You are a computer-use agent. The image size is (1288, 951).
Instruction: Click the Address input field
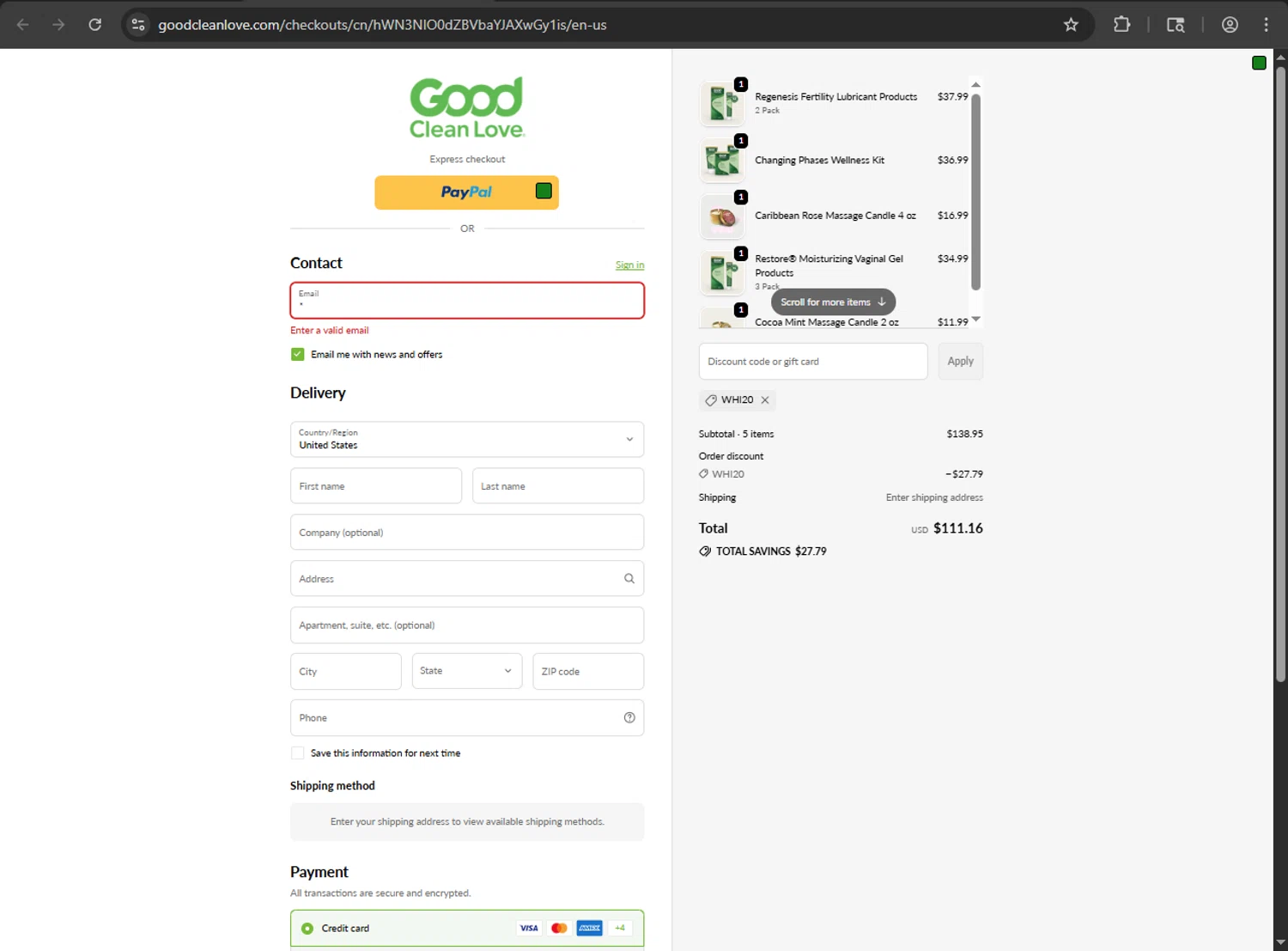[x=467, y=578]
